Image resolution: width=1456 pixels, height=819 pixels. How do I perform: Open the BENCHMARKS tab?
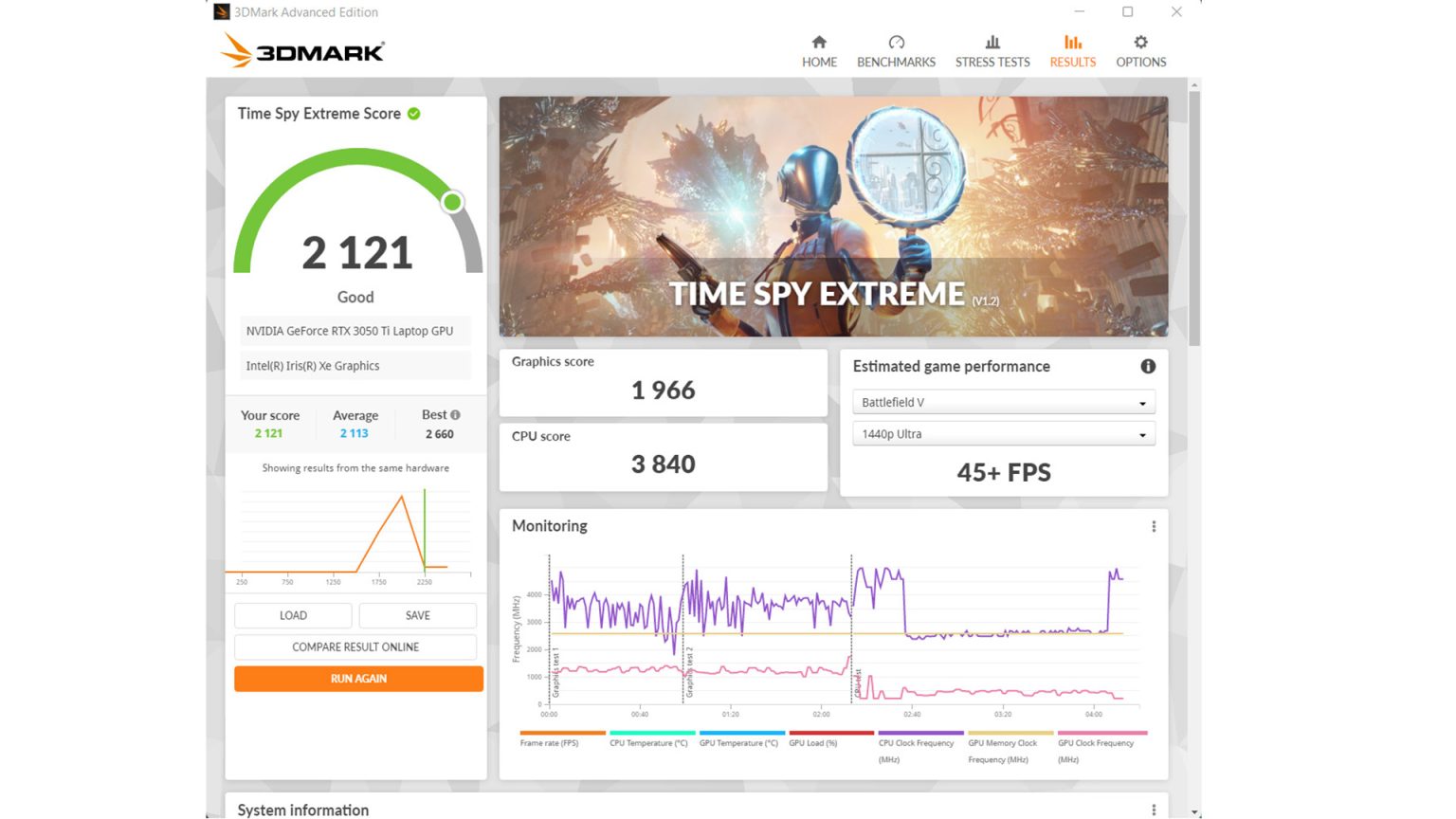pyautogui.click(x=896, y=51)
